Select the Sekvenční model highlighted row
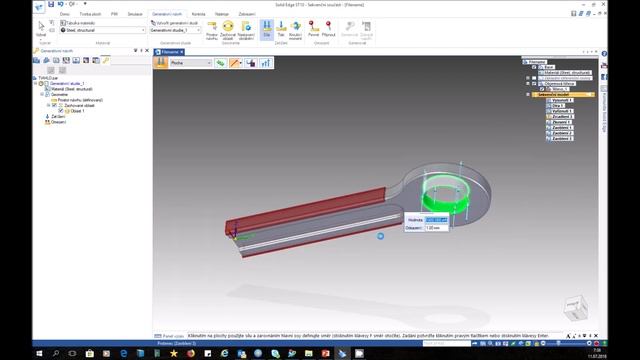This screenshot has width=640, height=360. [563, 94]
